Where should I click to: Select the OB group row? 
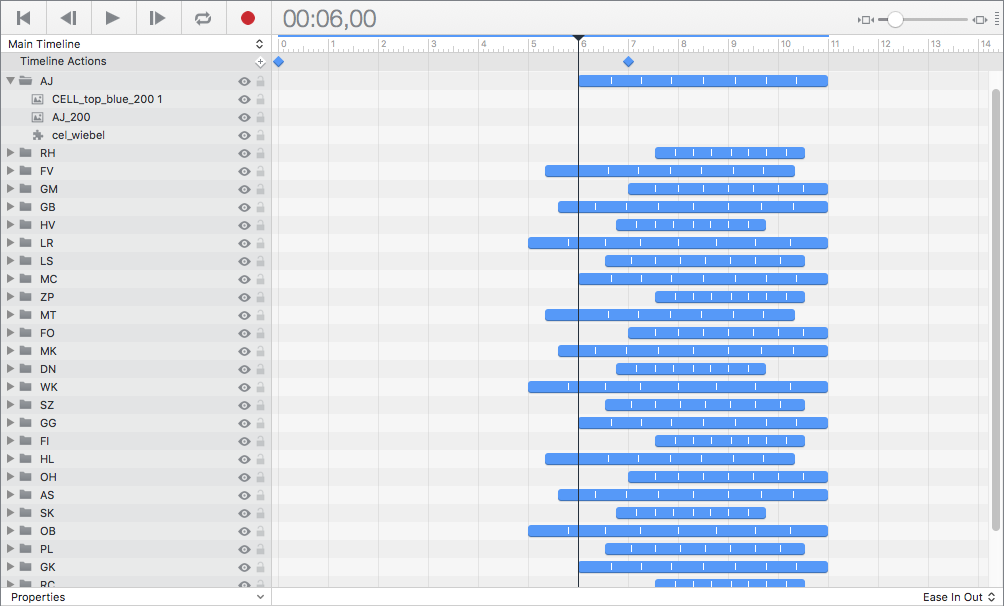[x=136, y=531]
